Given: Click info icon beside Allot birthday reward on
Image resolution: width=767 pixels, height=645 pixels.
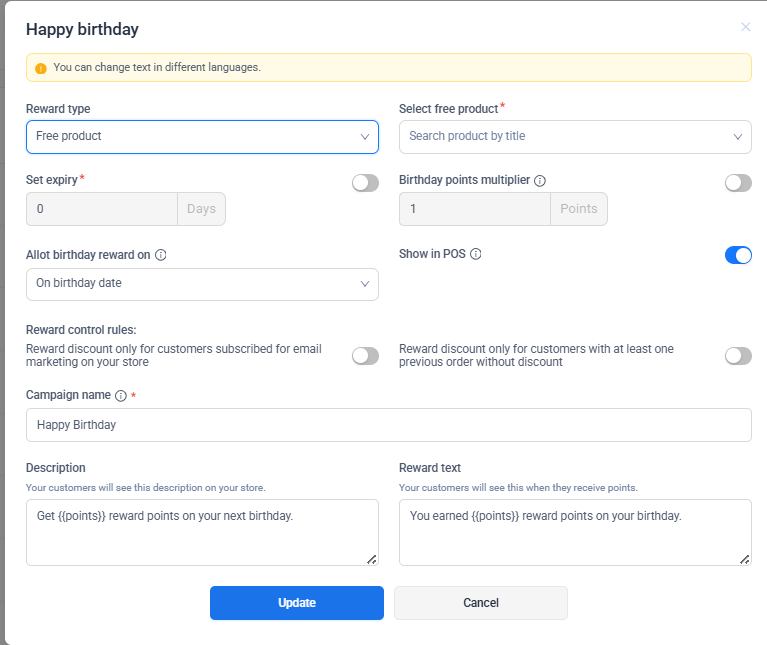Looking at the screenshot, I should pyautogui.click(x=161, y=255).
